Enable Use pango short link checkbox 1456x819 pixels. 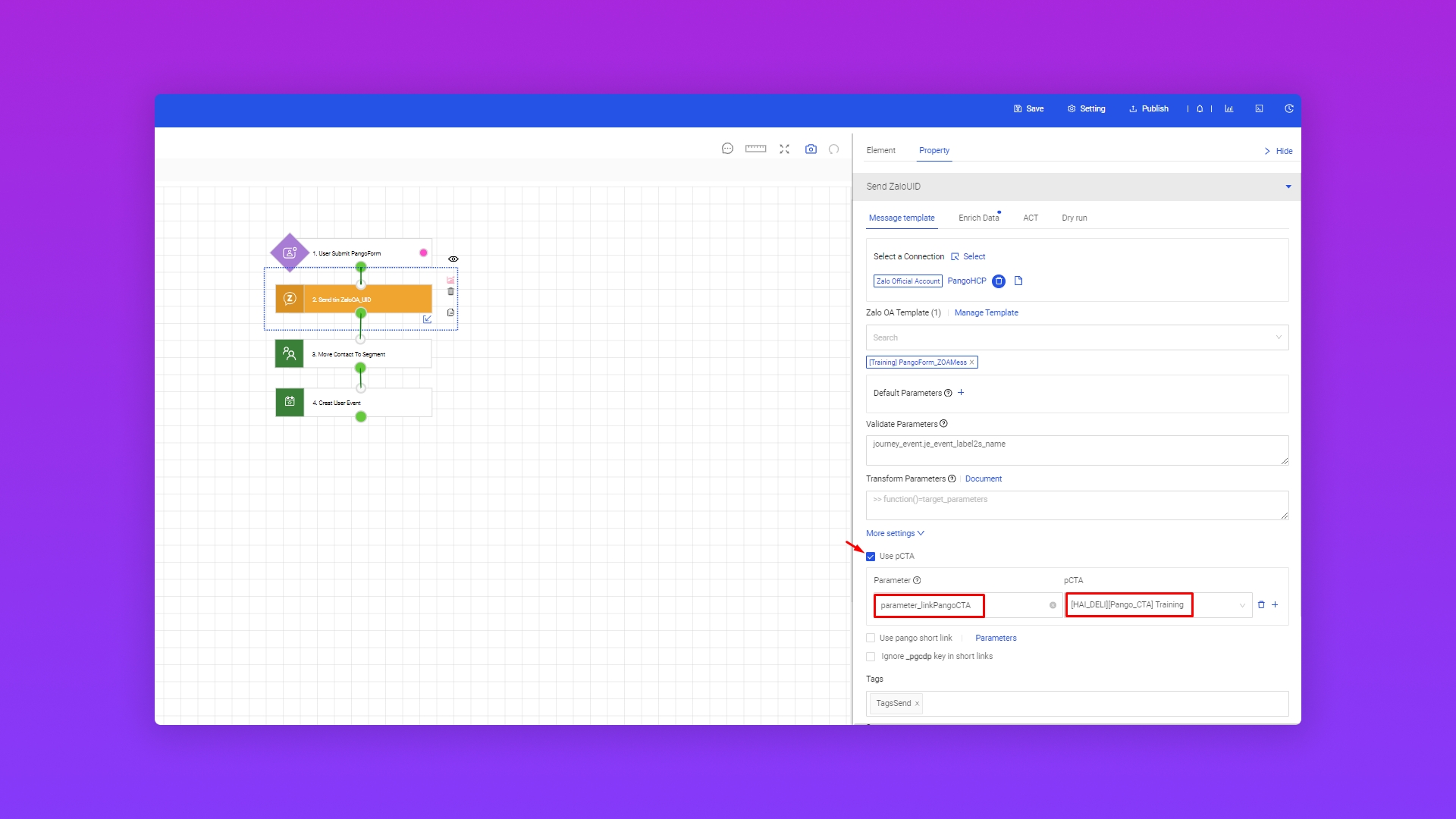[871, 639]
